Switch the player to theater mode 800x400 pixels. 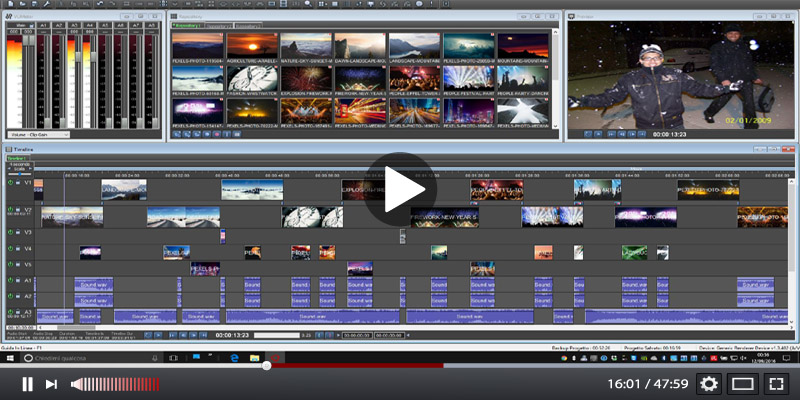pyautogui.click(x=742, y=384)
